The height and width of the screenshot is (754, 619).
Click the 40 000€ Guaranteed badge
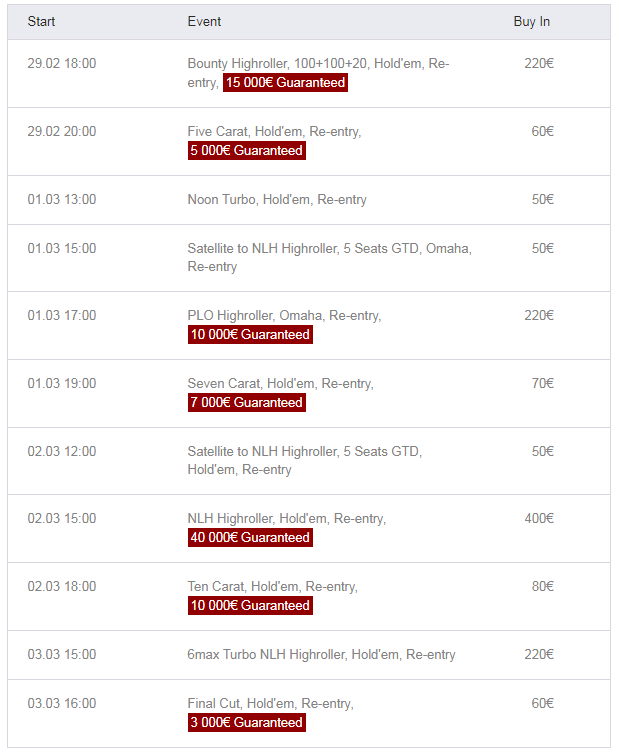click(250, 538)
